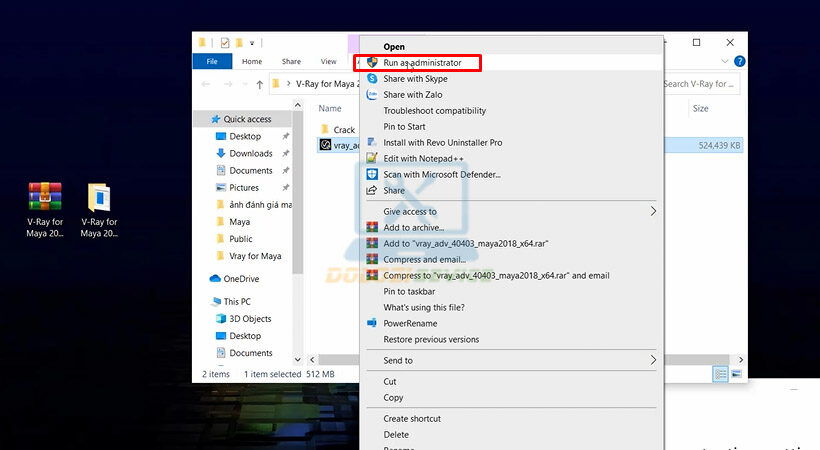Open the Quick Access Toolbar dropdown arrow

click(252, 43)
